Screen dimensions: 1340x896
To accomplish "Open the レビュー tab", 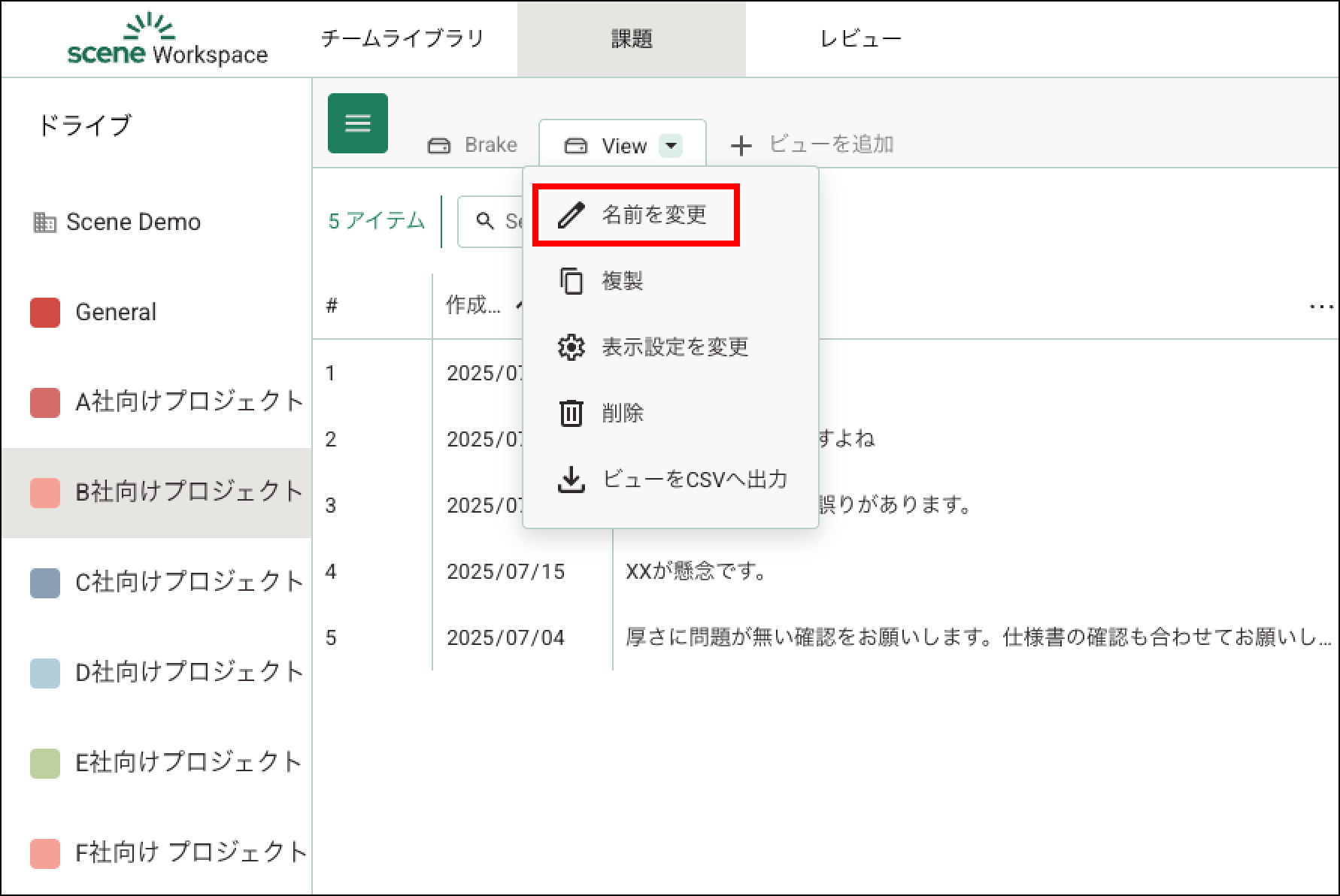I will (x=860, y=39).
